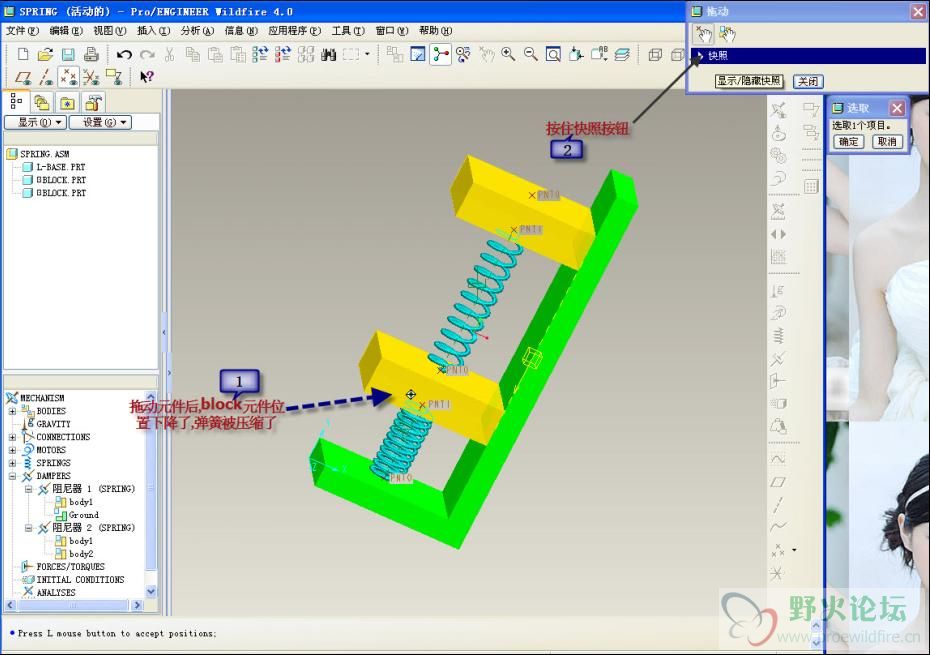Open the 工具(T) menu
The image size is (930, 655).
(x=348, y=31)
